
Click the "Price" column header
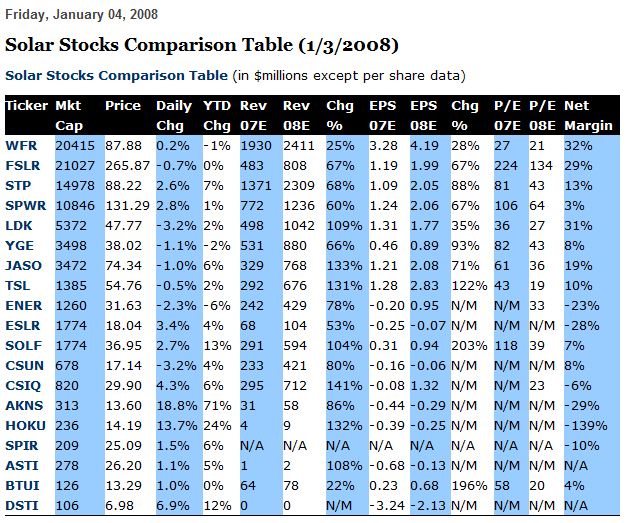point(124,105)
